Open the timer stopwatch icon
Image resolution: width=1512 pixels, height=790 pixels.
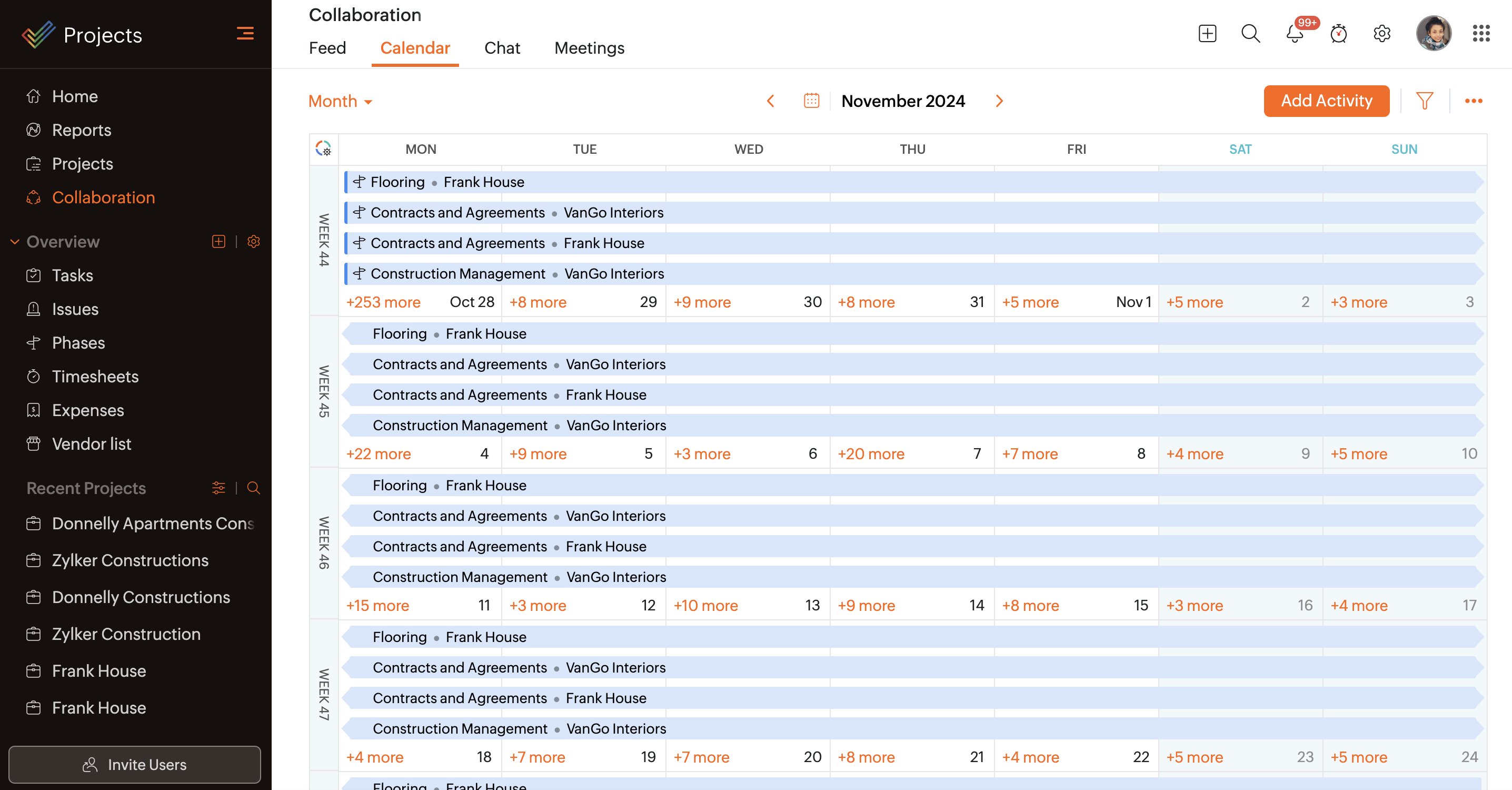coord(1338,34)
